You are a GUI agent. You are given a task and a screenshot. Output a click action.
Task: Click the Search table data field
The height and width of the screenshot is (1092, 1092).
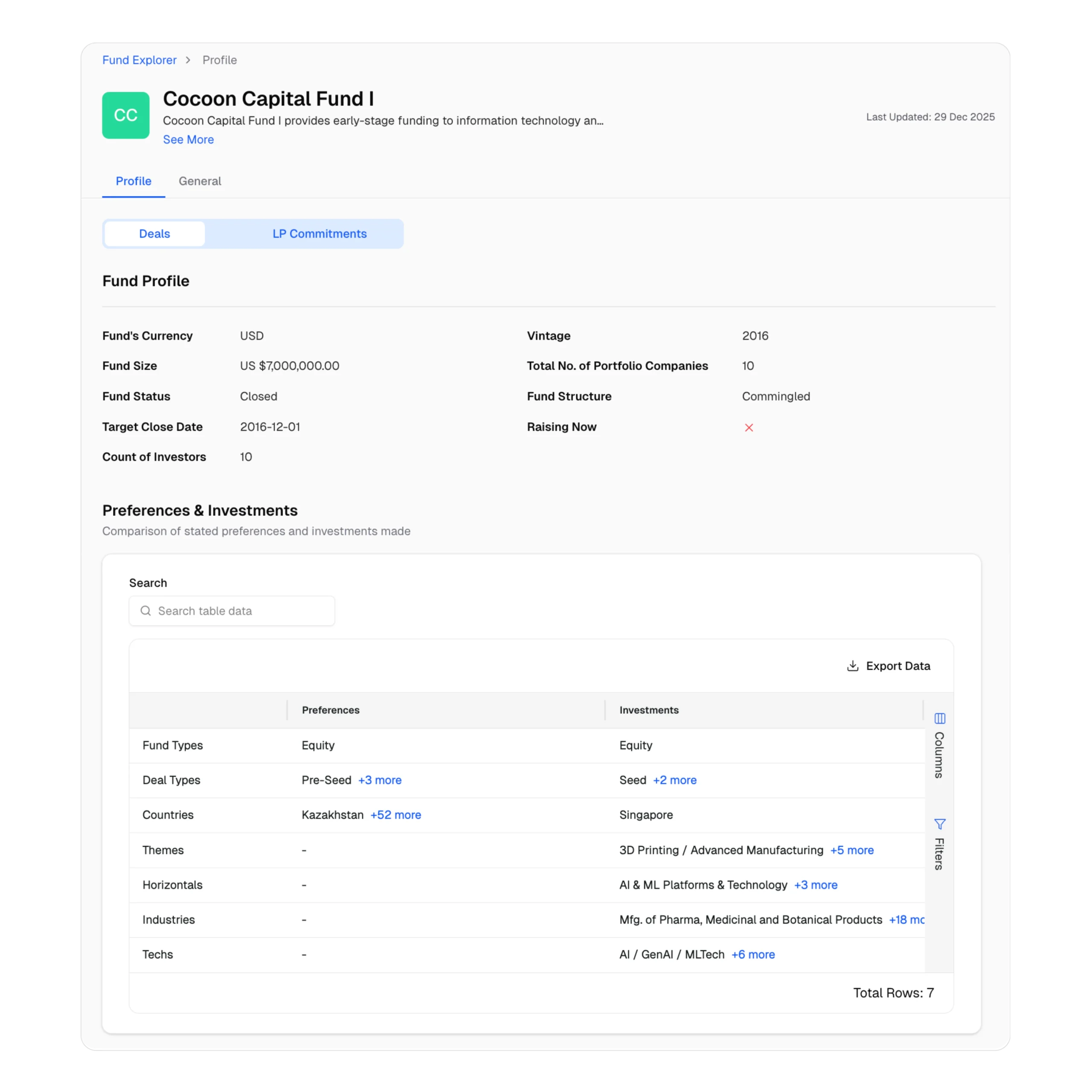click(x=232, y=610)
